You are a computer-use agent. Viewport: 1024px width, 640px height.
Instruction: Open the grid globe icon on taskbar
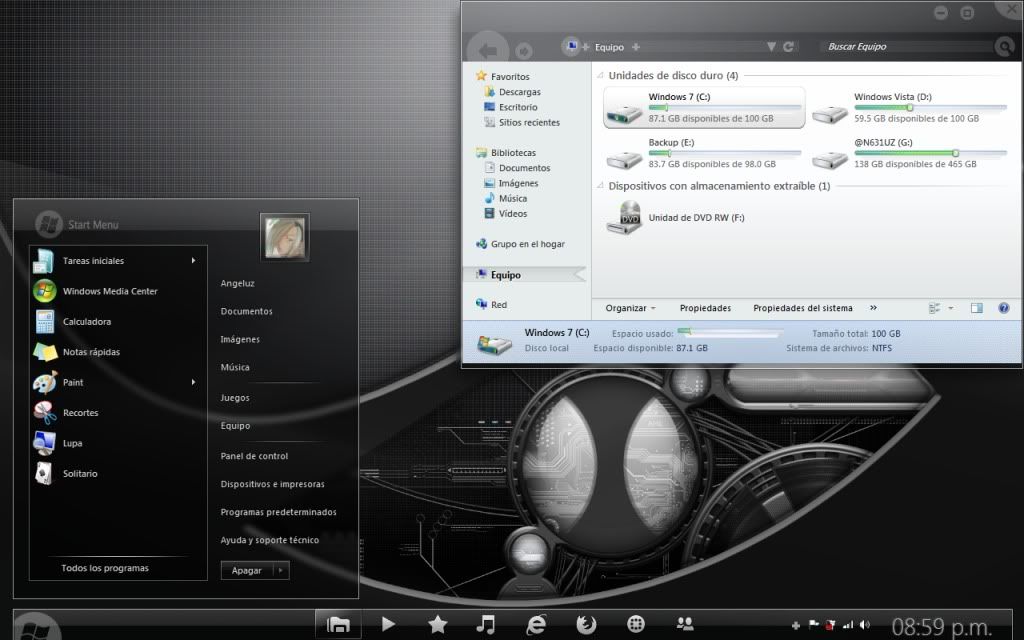click(x=635, y=624)
